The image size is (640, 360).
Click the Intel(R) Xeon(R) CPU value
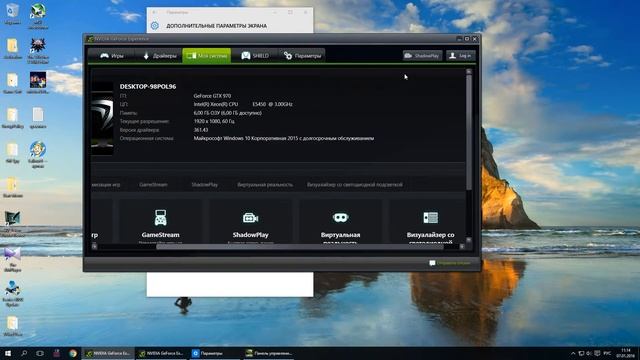(243, 104)
